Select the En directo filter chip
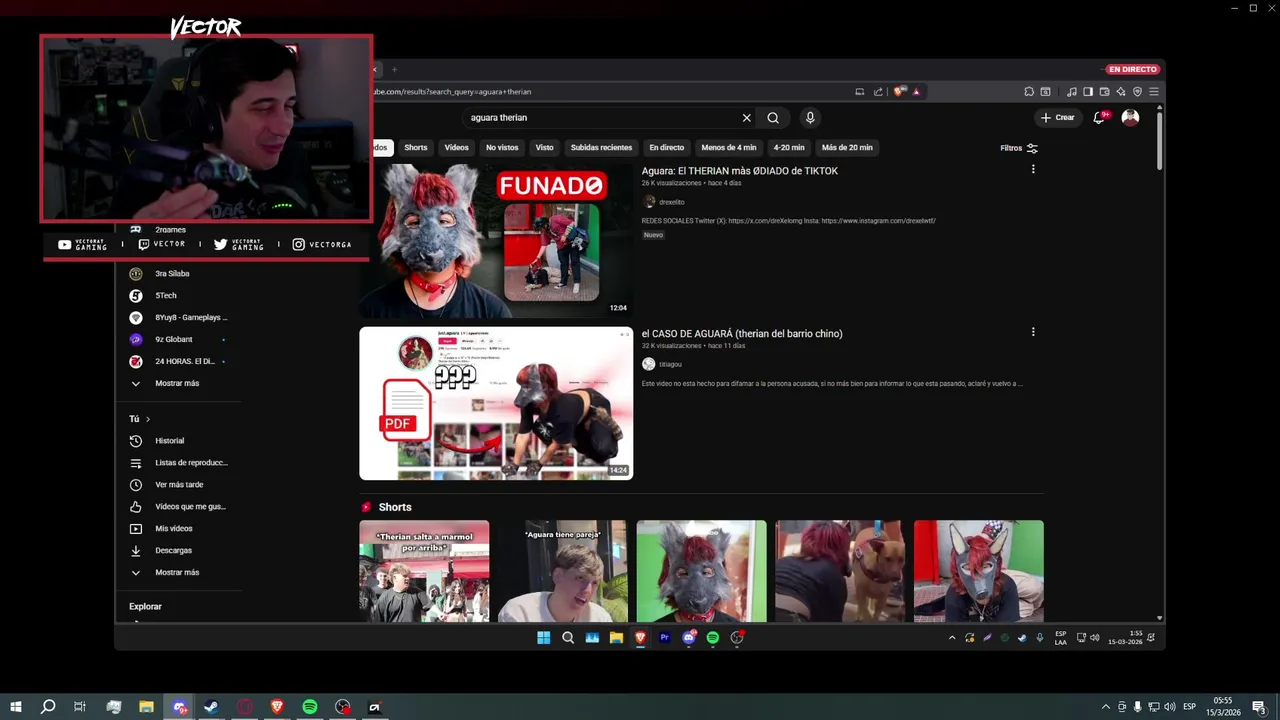Screen dimensions: 1280x720 tap(667, 148)
